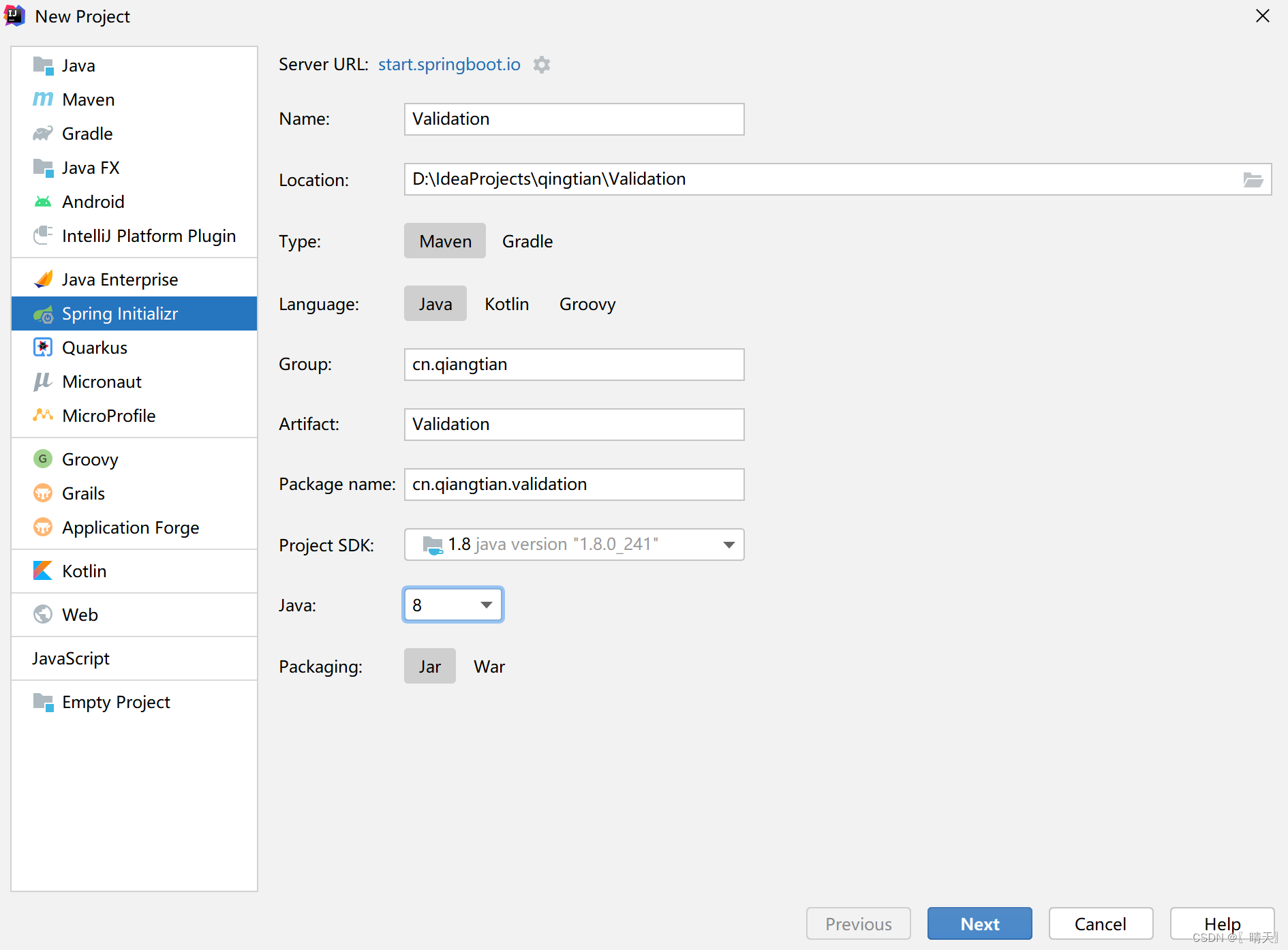Image resolution: width=1288 pixels, height=950 pixels.
Task: Choose Kotlin as the language
Action: click(x=507, y=304)
